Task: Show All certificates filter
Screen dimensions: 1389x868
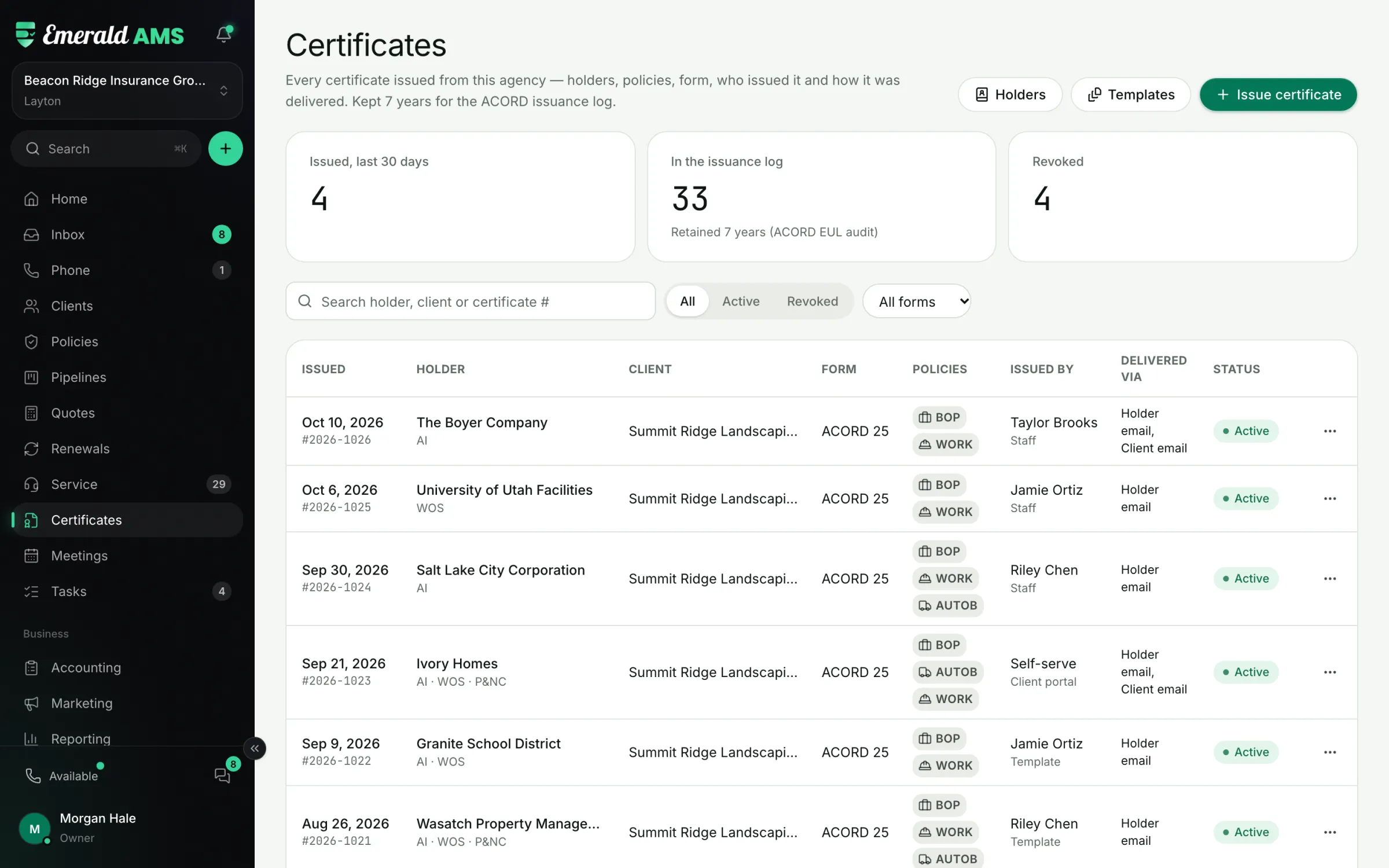Action: (x=687, y=301)
